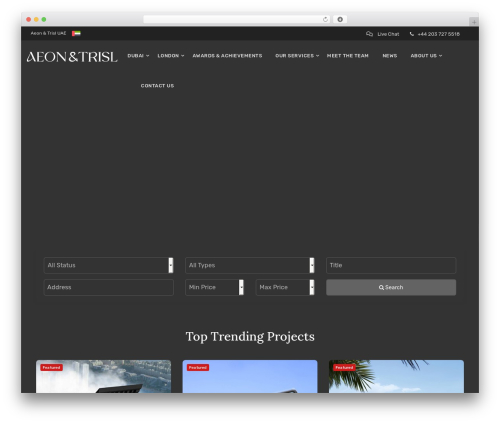
Task: Expand the About Us menu
Action: pos(426,56)
